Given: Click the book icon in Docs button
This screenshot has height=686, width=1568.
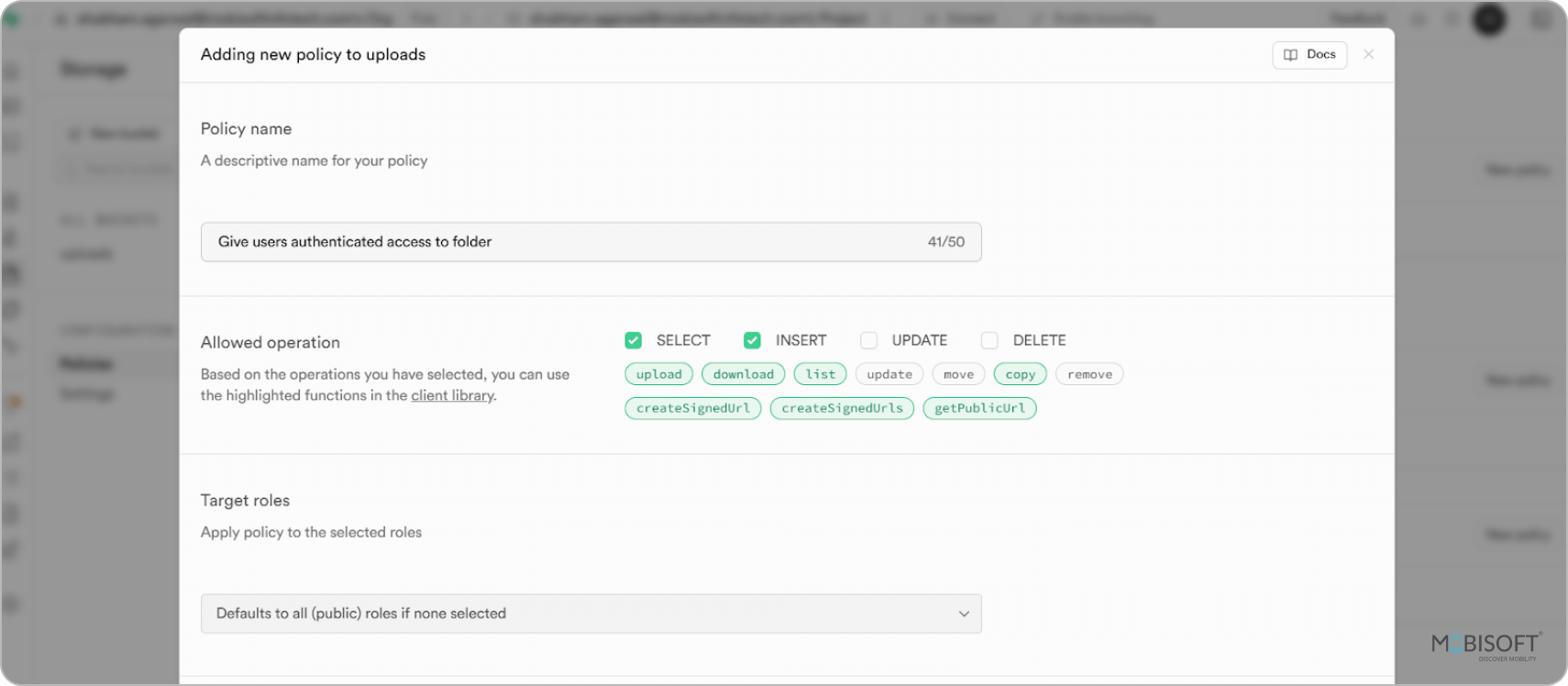Looking at the screenshot, I should tap(1290, 55).
